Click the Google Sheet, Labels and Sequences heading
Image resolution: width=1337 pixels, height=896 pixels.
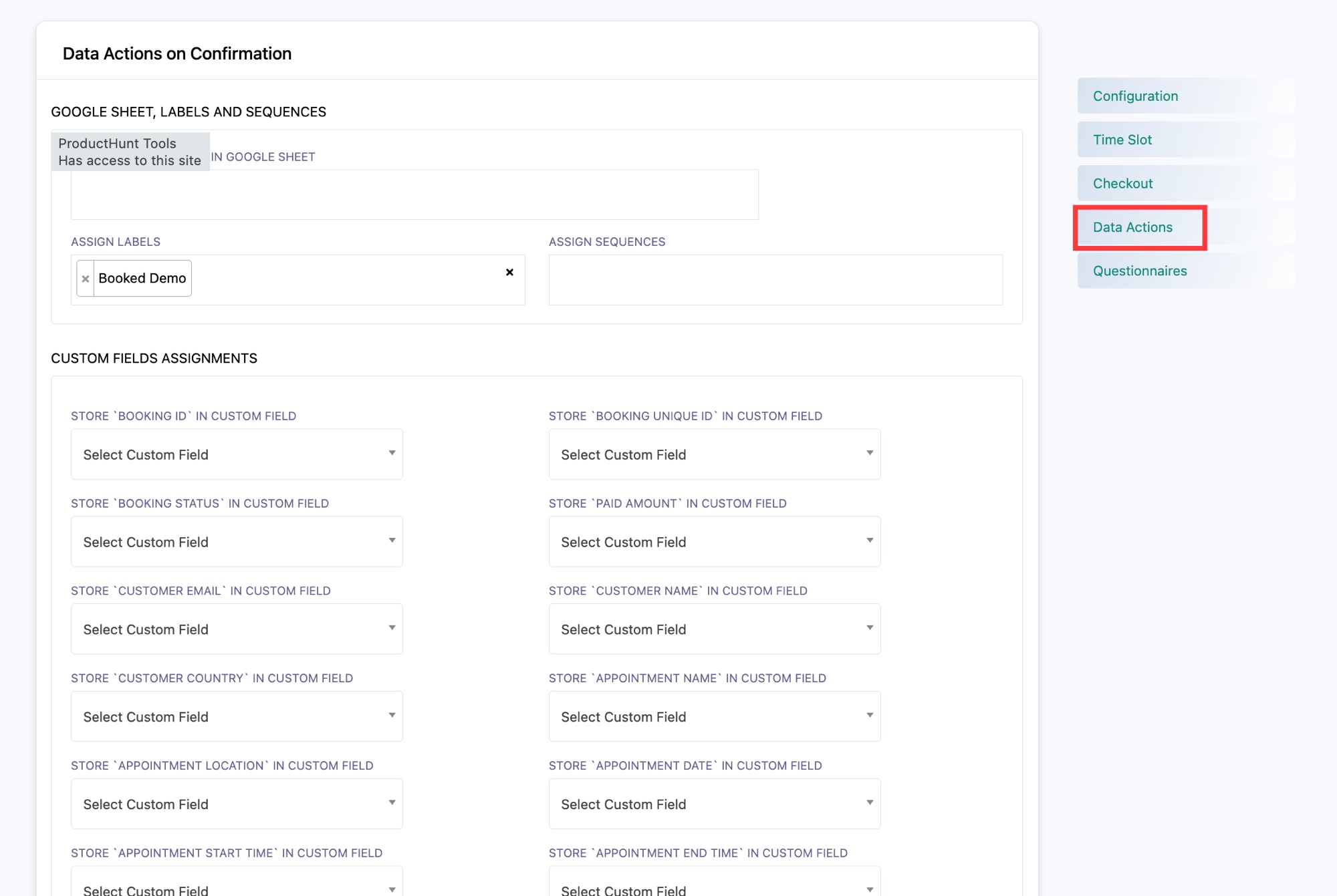click(189, 112)
